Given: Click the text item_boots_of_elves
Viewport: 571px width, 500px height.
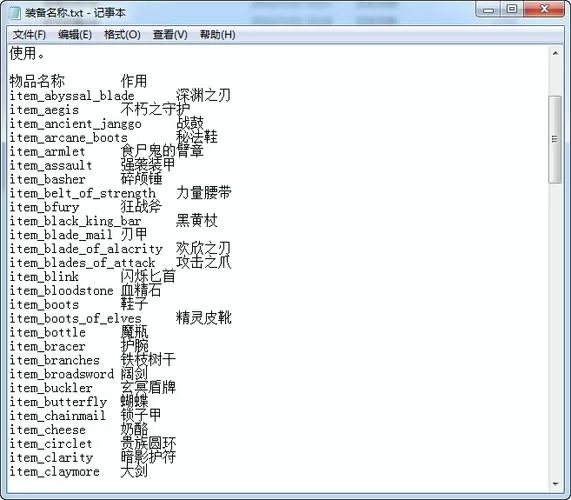Looking at the screenshot, I should tap(75, 319).
